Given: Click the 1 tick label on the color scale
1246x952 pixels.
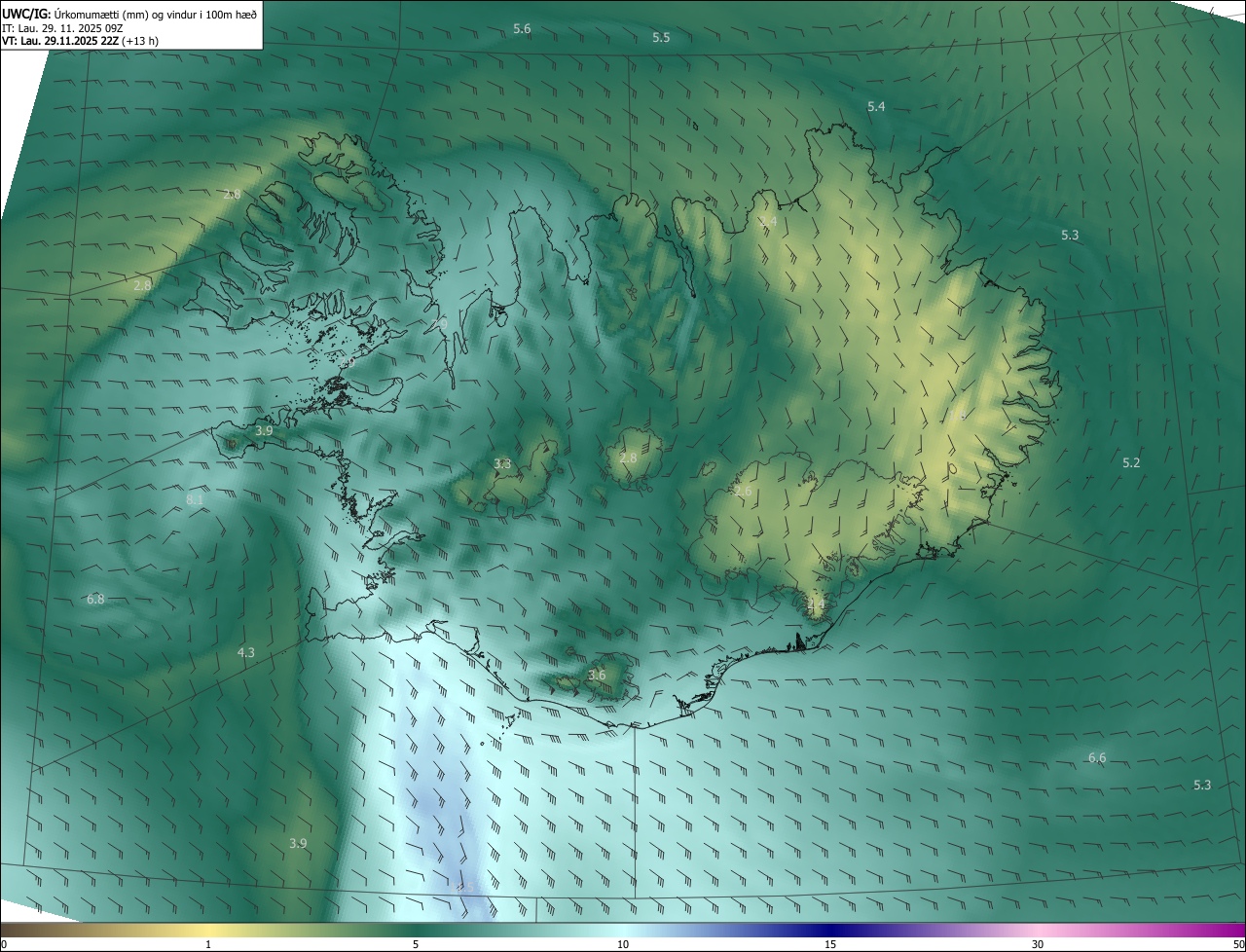Looking at the screenshot, I should 208,944.
